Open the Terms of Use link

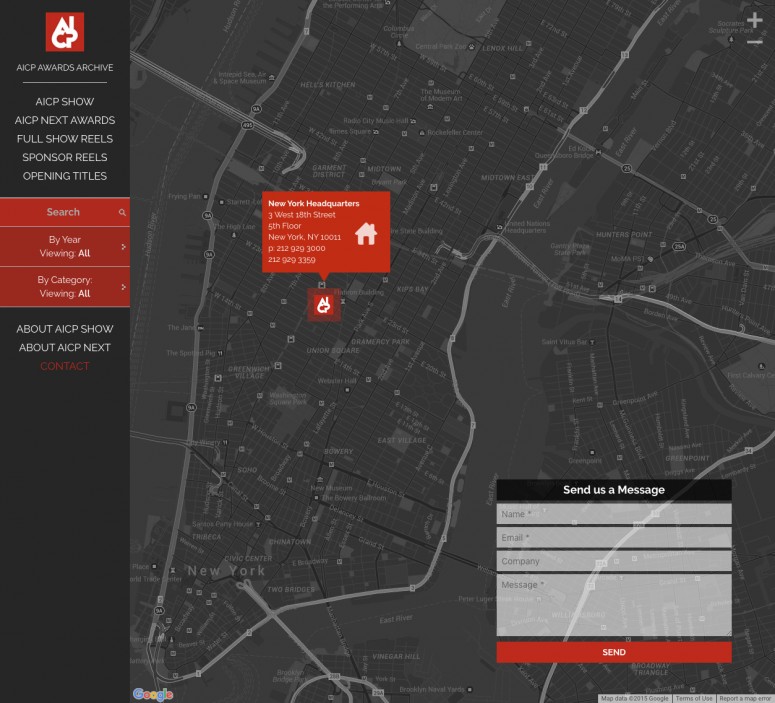point(693,699)
